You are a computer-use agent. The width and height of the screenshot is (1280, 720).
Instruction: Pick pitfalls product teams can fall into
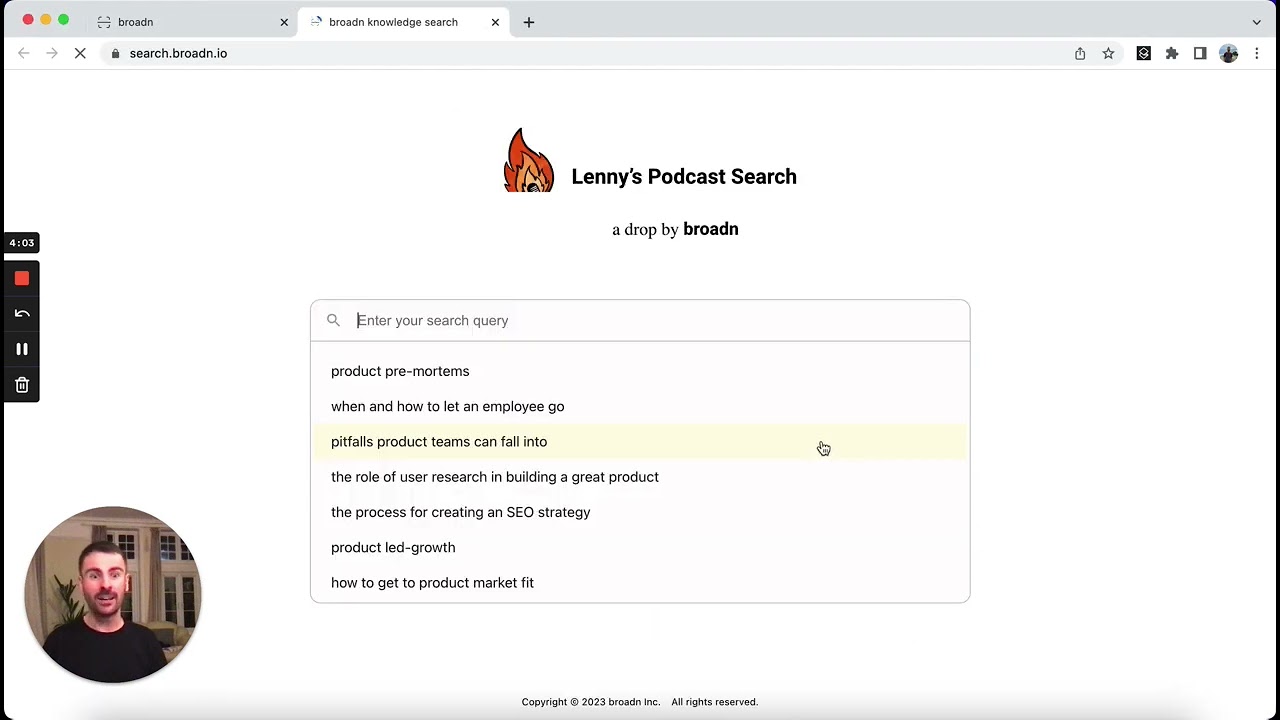coord(640,442)
